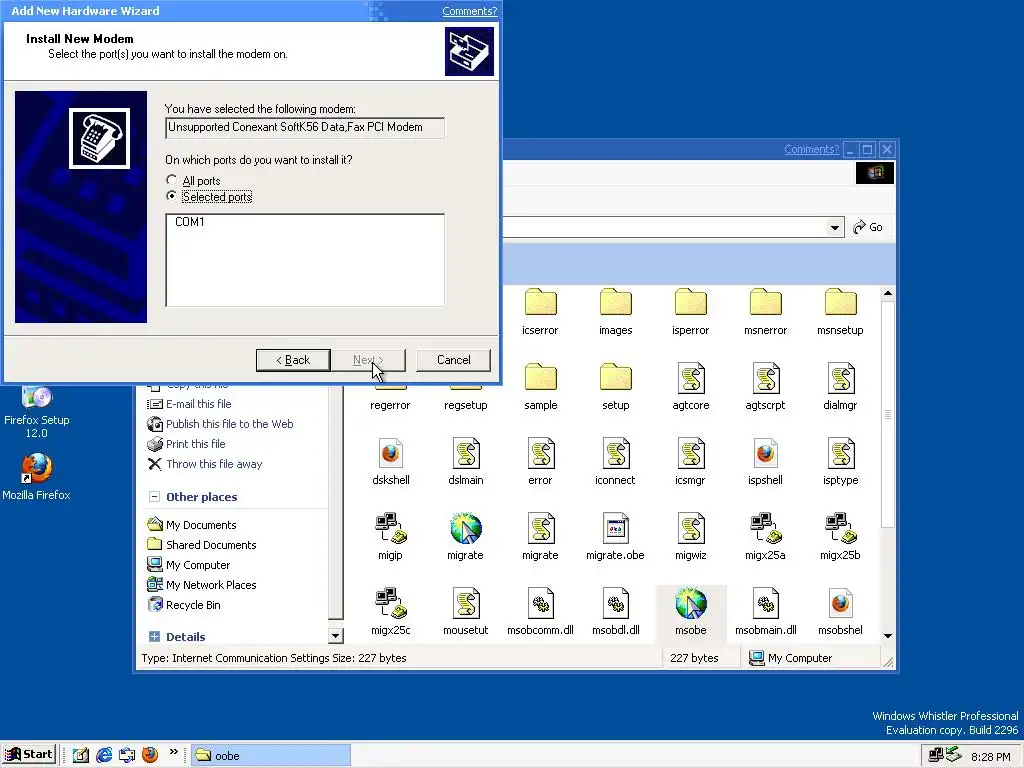The image size is (1024, 768).
Task: Open Comments link in oobe window title bar
Action: pos(811,150)
